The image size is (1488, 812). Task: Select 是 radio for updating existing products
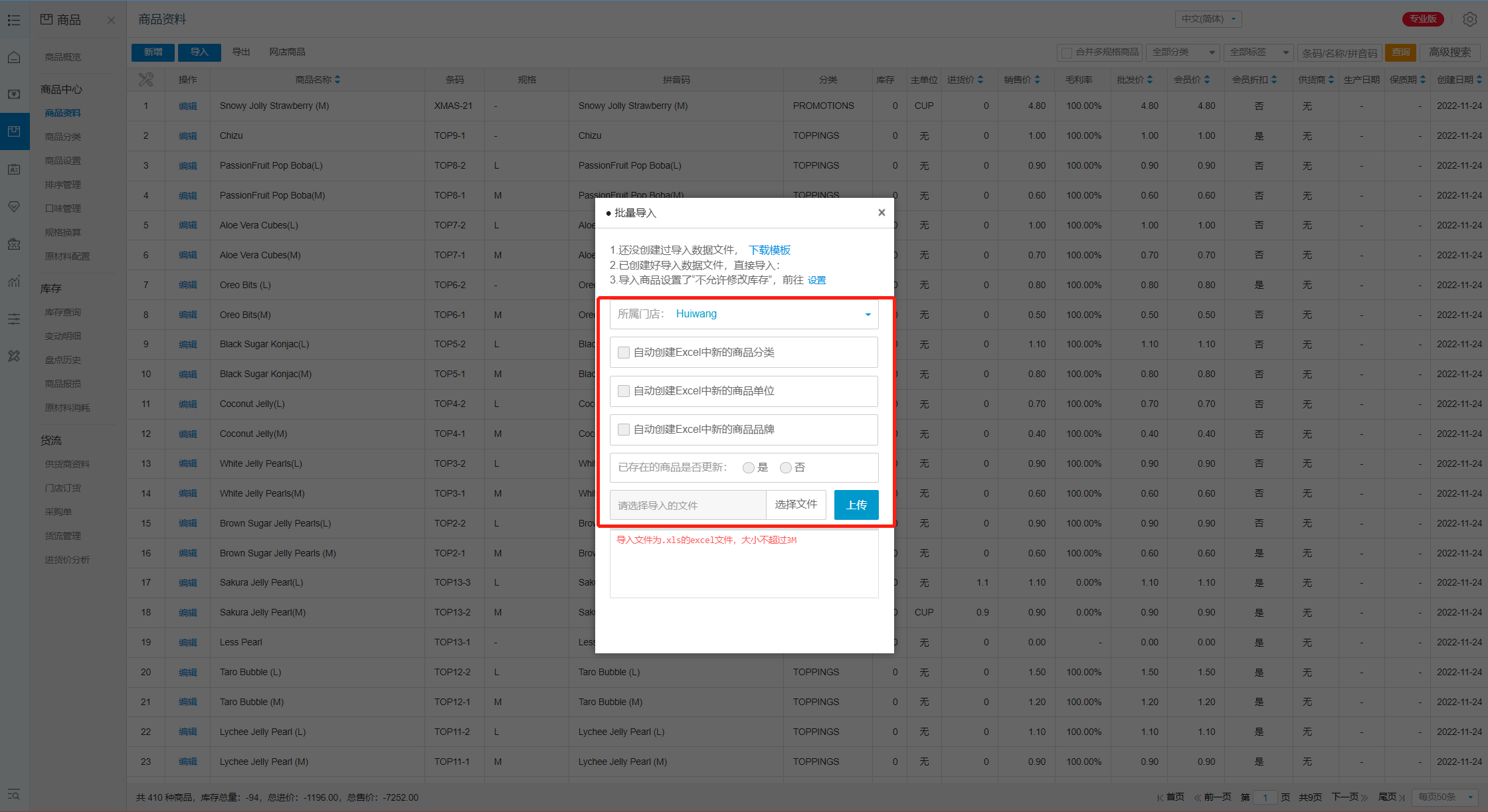[749, 468]
